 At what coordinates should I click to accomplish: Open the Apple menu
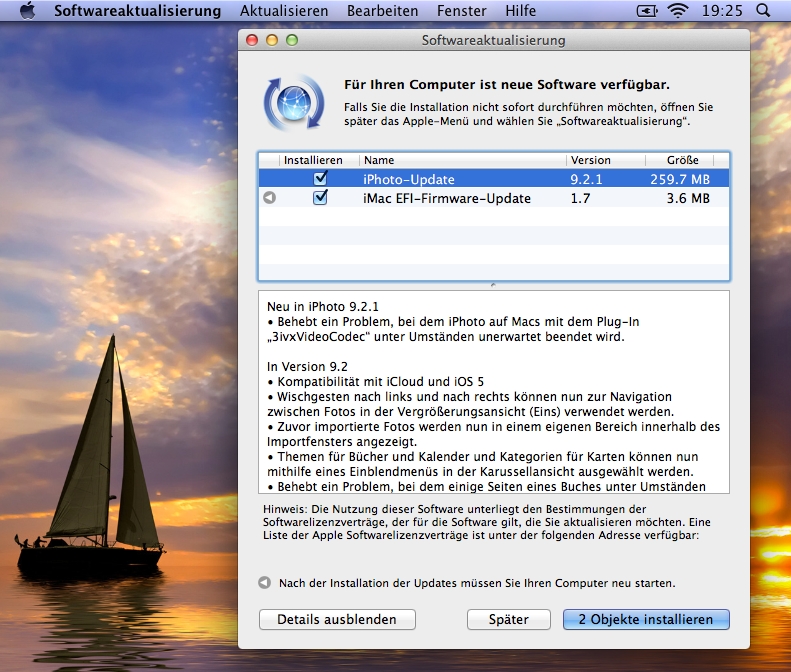(27, 11)
